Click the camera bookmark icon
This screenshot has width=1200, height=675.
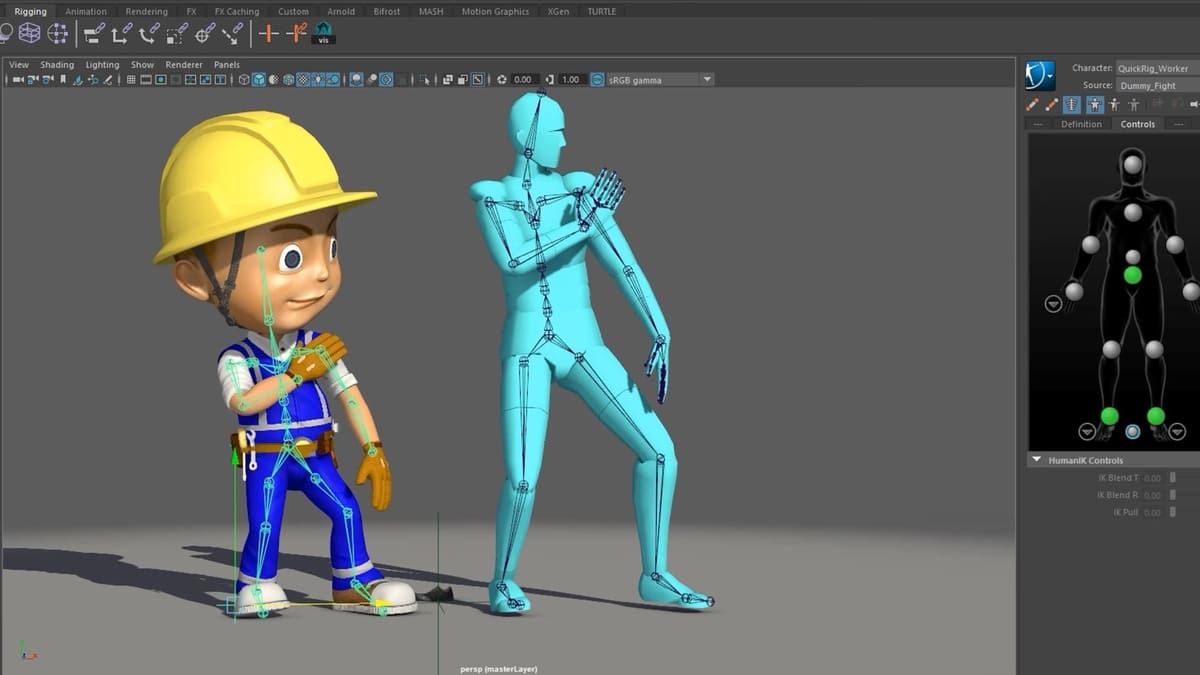tap(63, 79)
